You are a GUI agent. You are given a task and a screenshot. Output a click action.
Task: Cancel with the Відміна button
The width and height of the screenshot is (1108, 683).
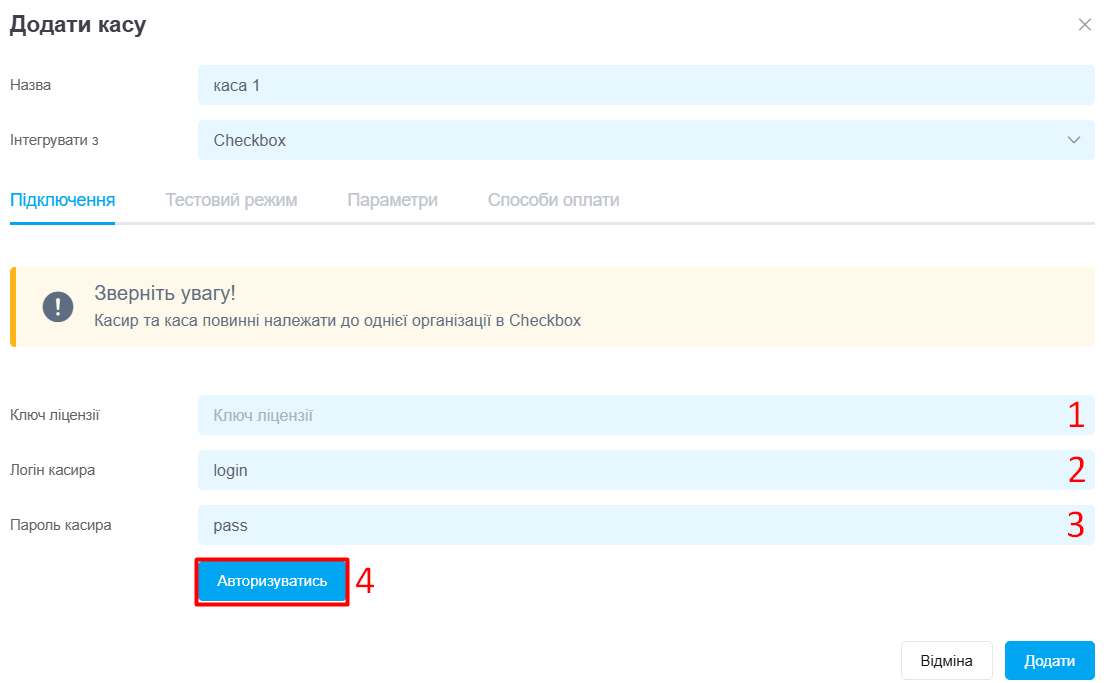pos(946,660)
